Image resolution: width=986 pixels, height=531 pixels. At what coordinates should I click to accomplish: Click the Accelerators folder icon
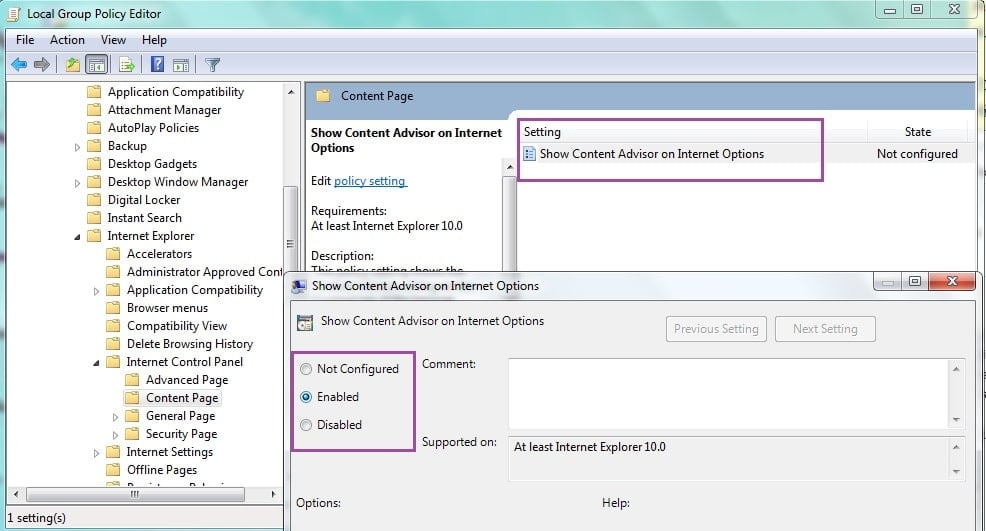click(x=113, y=254)
